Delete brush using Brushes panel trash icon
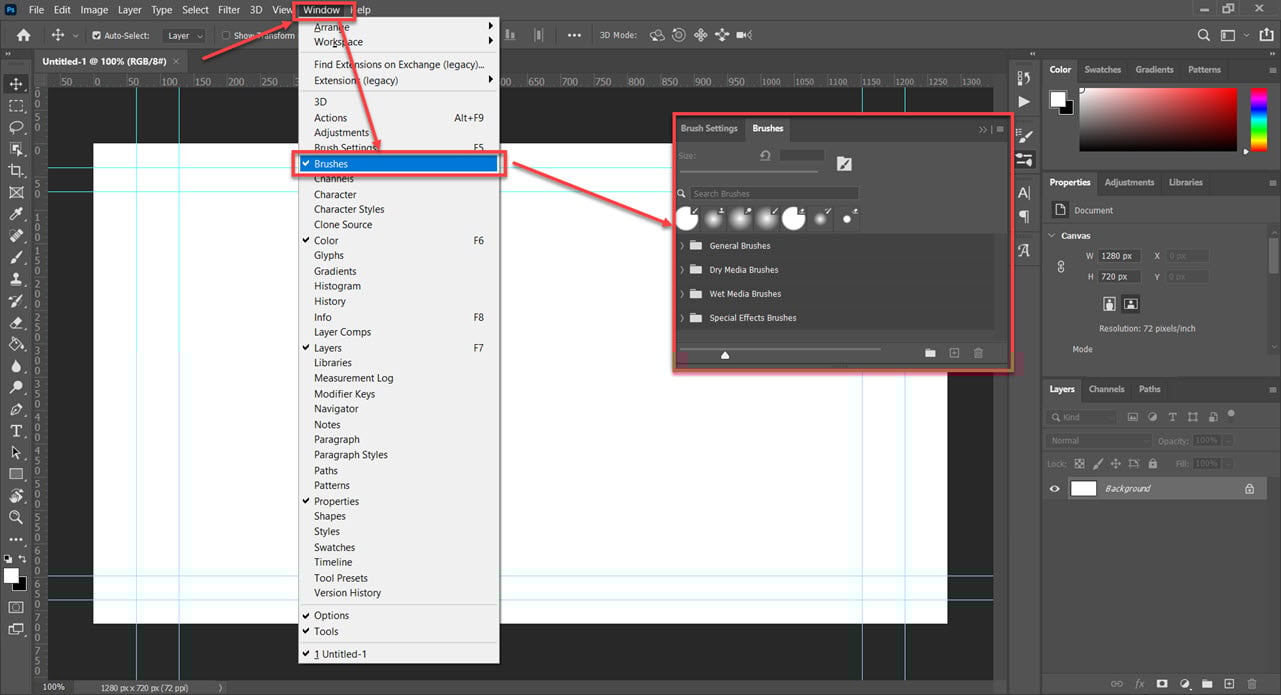 (x=978, y=353)
